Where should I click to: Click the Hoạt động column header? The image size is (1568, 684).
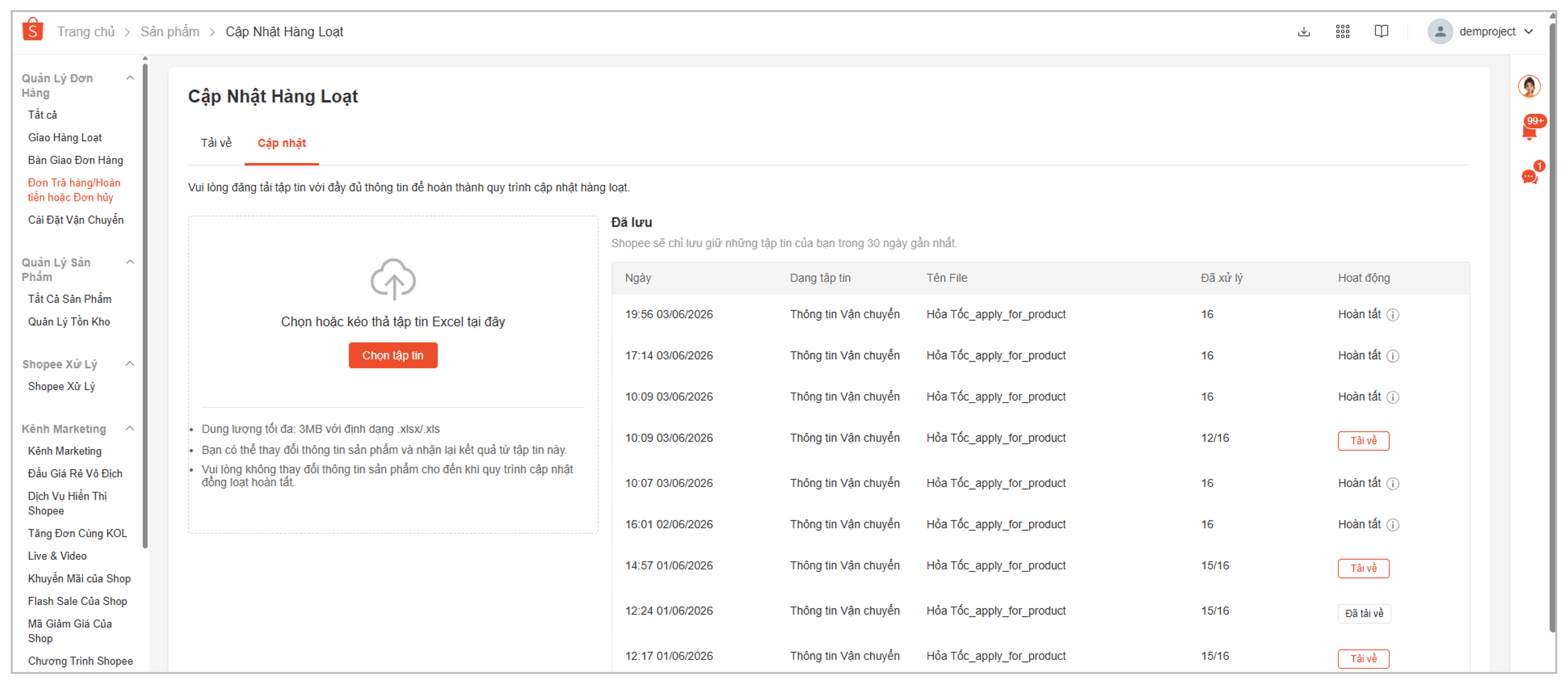point(1364,278)
